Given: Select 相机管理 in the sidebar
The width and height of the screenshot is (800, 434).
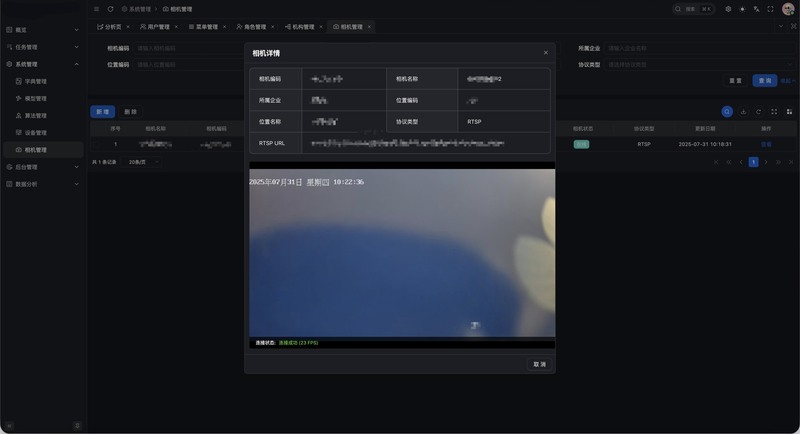Looking at the screenshot, I should tap(43, 150).
